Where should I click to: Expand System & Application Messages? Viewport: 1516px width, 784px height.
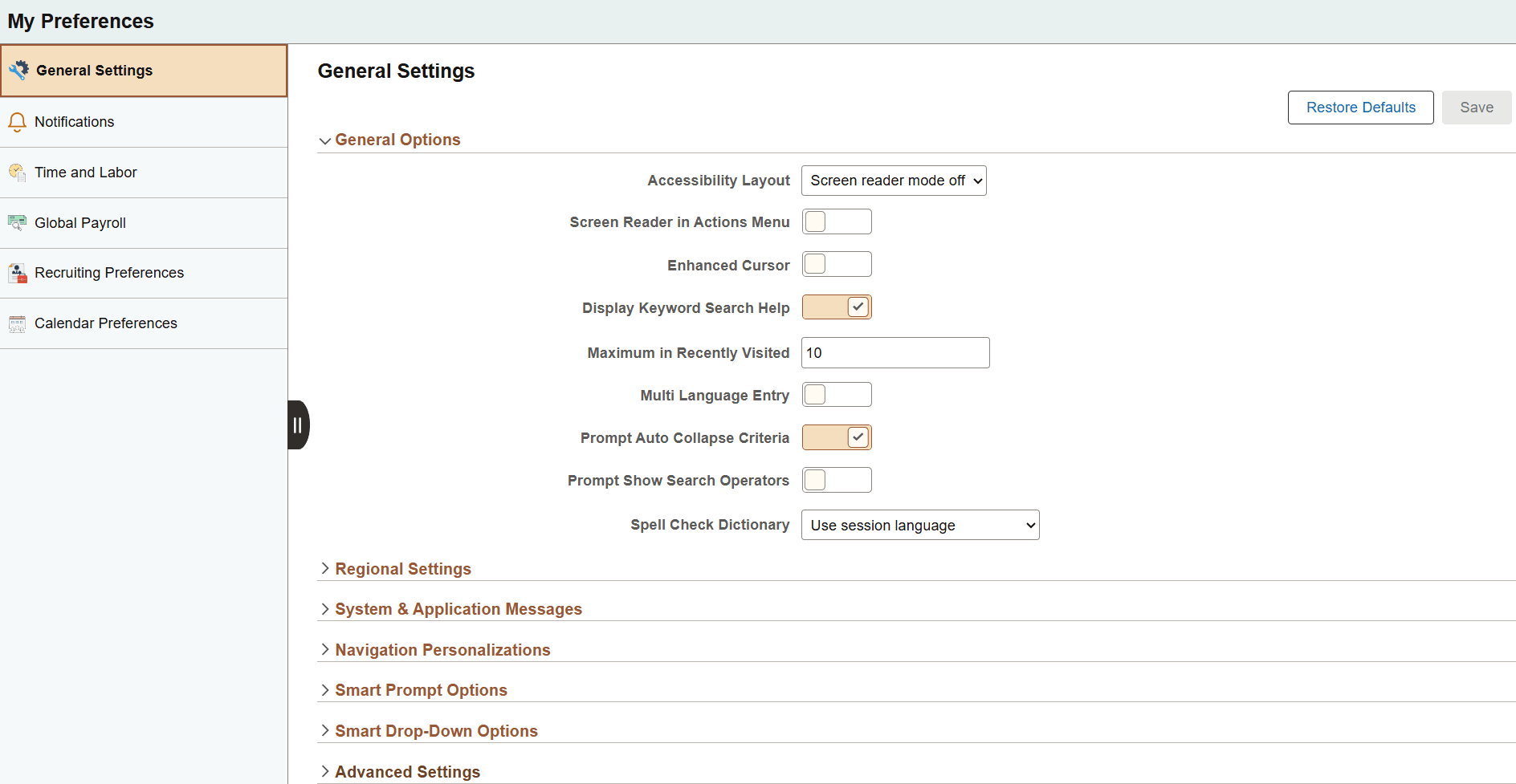click(x=458, y=608)
